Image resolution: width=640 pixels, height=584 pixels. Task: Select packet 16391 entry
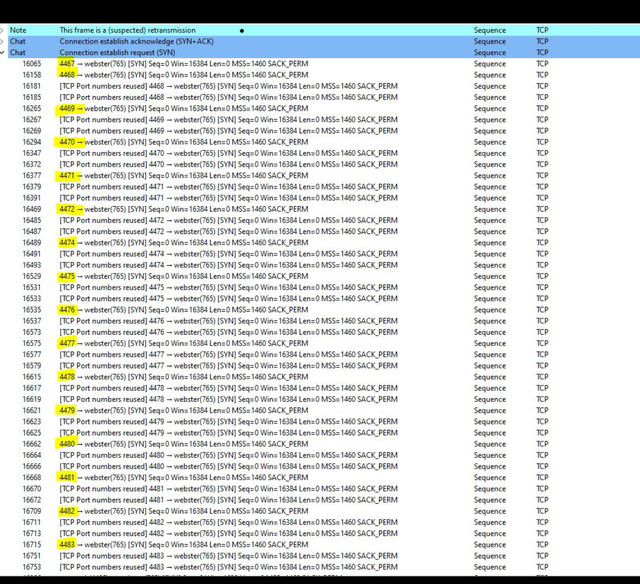pyautogui.click(x=320, y=198)
